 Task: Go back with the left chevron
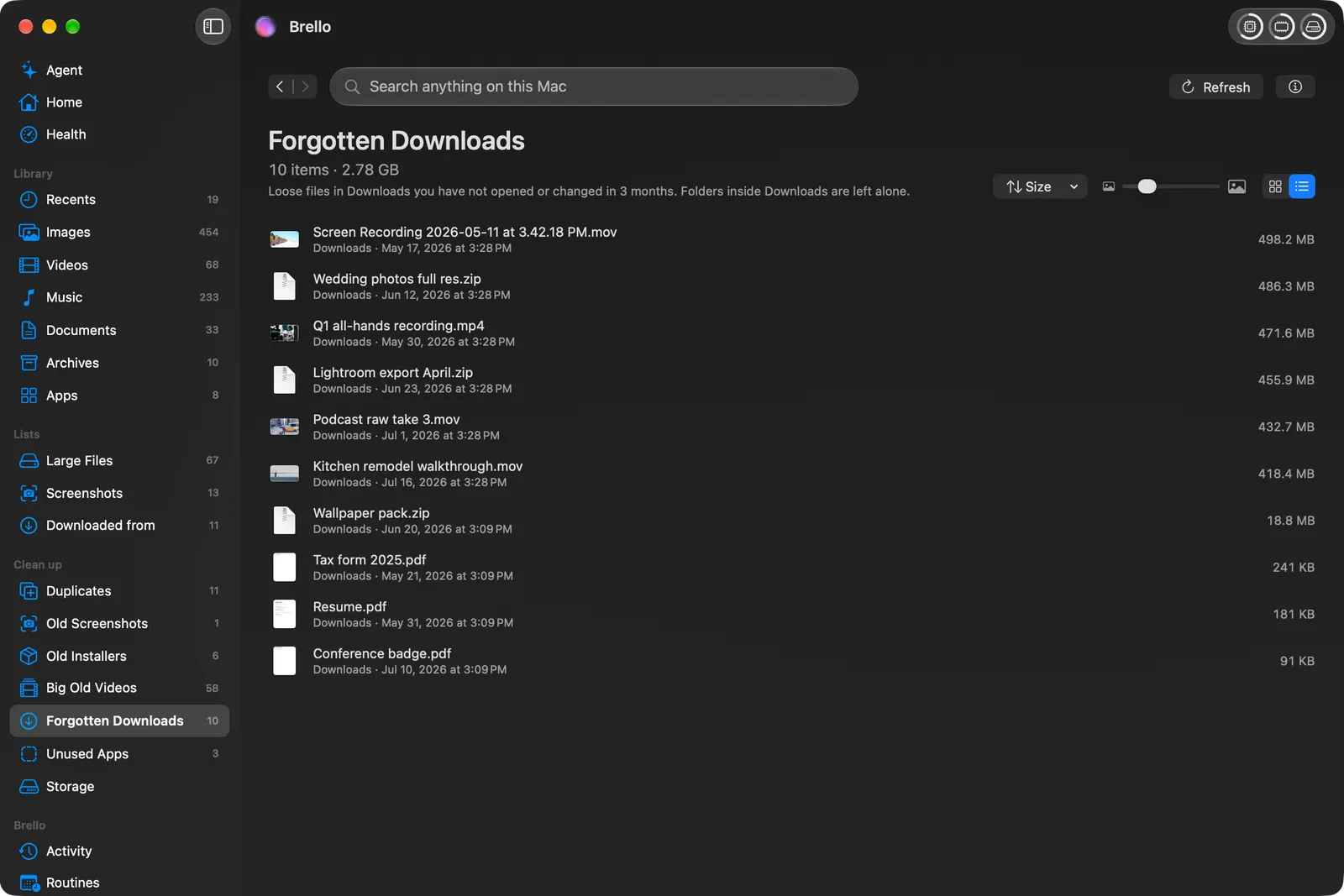(x=280, y=86)
